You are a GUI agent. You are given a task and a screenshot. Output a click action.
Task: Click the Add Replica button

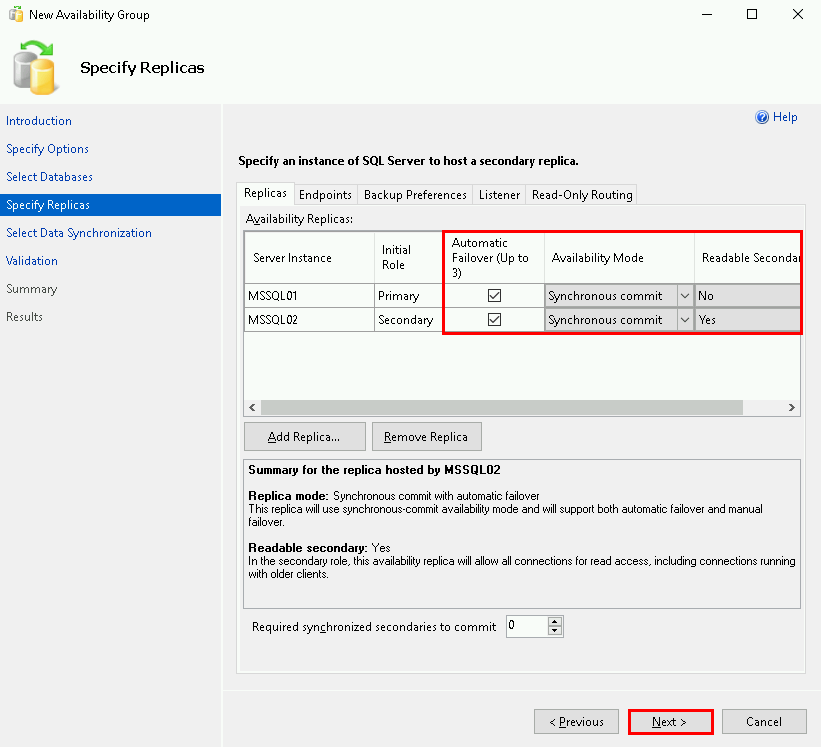click(304, 437)
